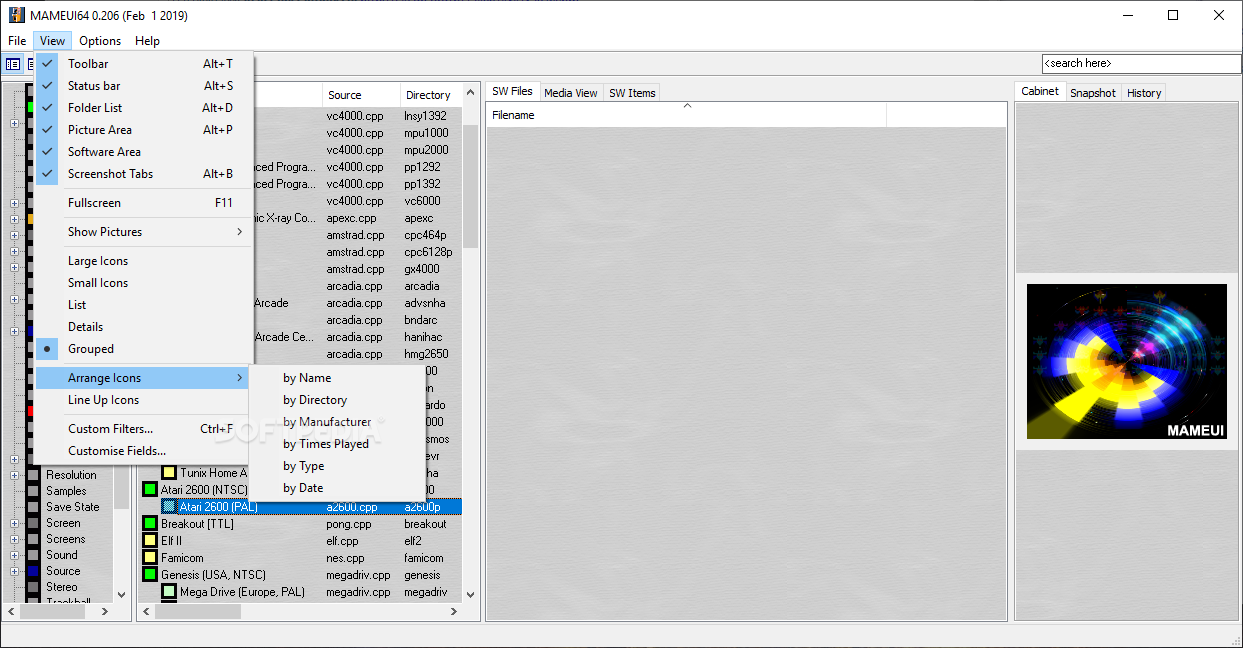Click the yellow status icon beside Famicom

(150, 558)
